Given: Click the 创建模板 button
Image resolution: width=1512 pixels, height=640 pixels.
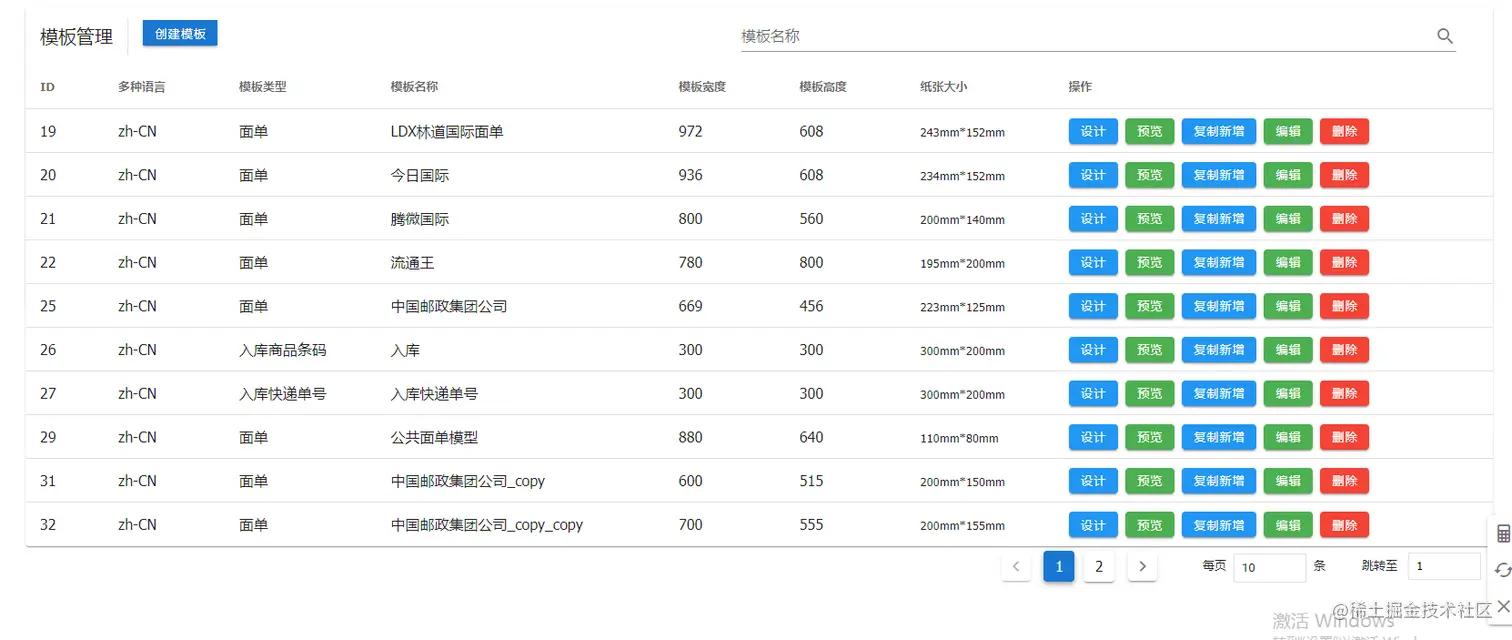Looking at the screenshot, I should tap(180, 33).
